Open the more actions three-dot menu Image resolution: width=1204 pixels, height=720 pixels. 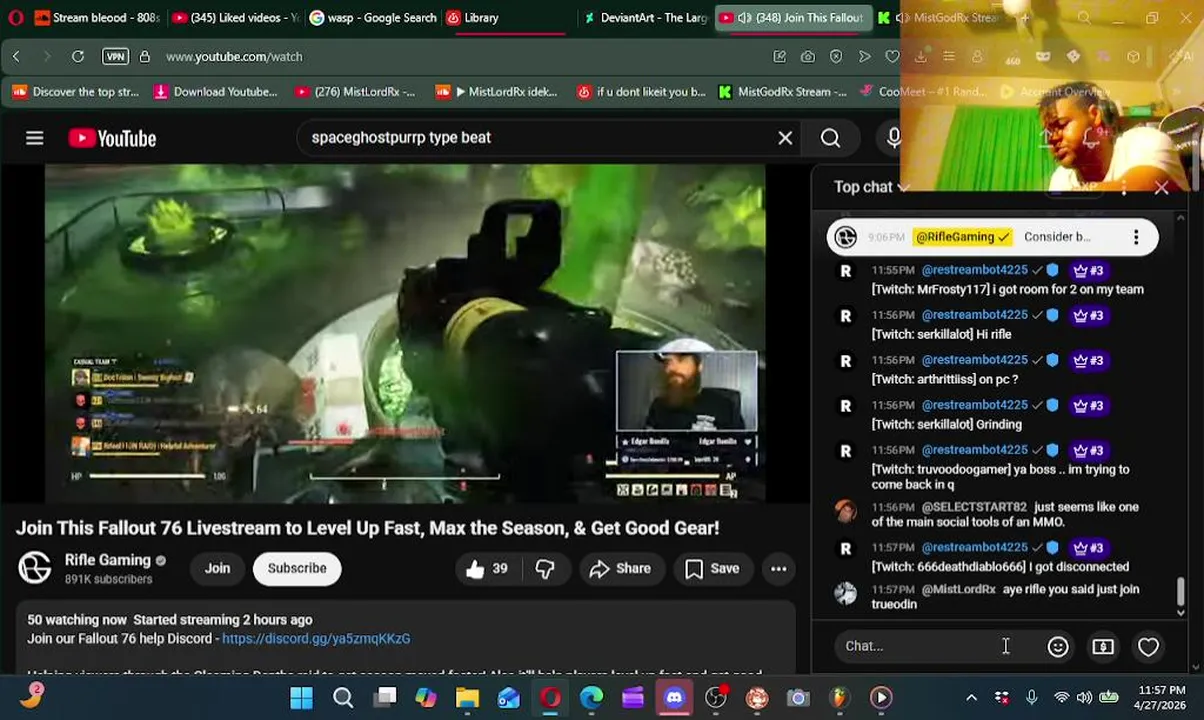(778, 569)
